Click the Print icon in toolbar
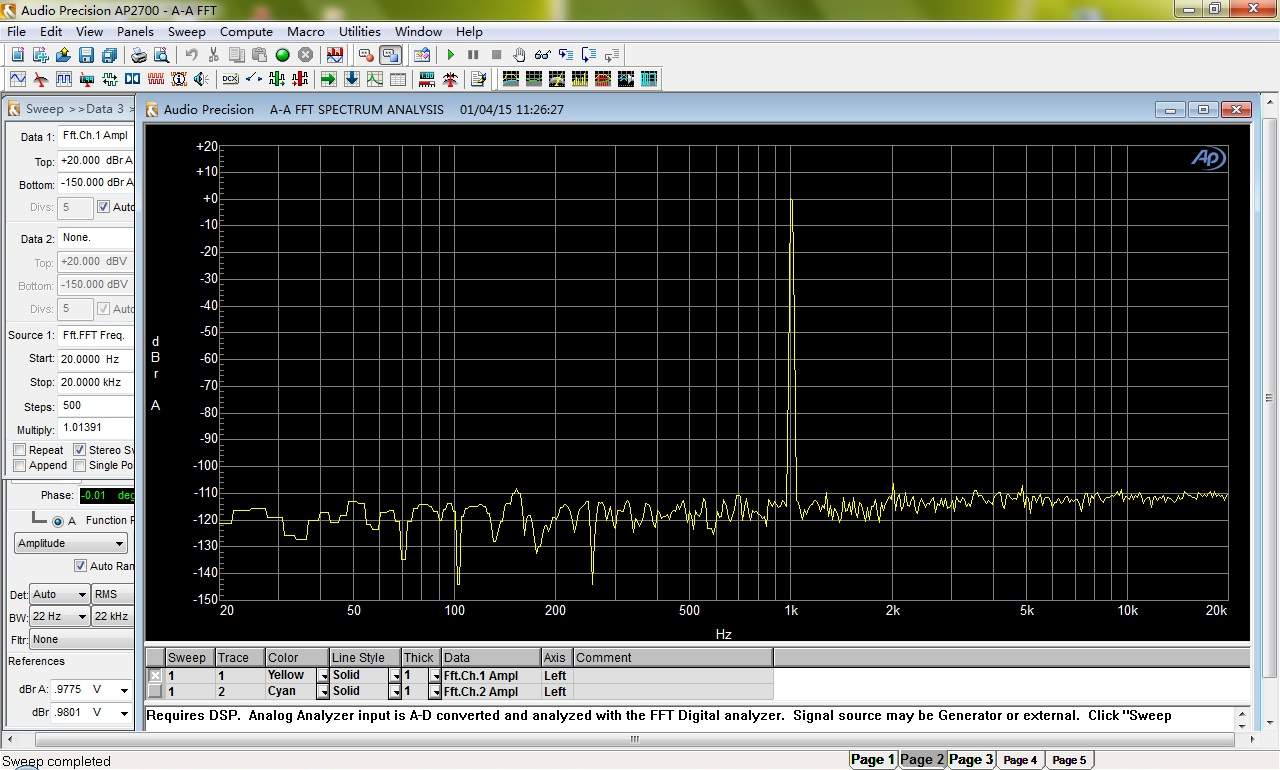The width and height of the screenshot is (1280, 770). pyautogui.click(x=139, y=55)
